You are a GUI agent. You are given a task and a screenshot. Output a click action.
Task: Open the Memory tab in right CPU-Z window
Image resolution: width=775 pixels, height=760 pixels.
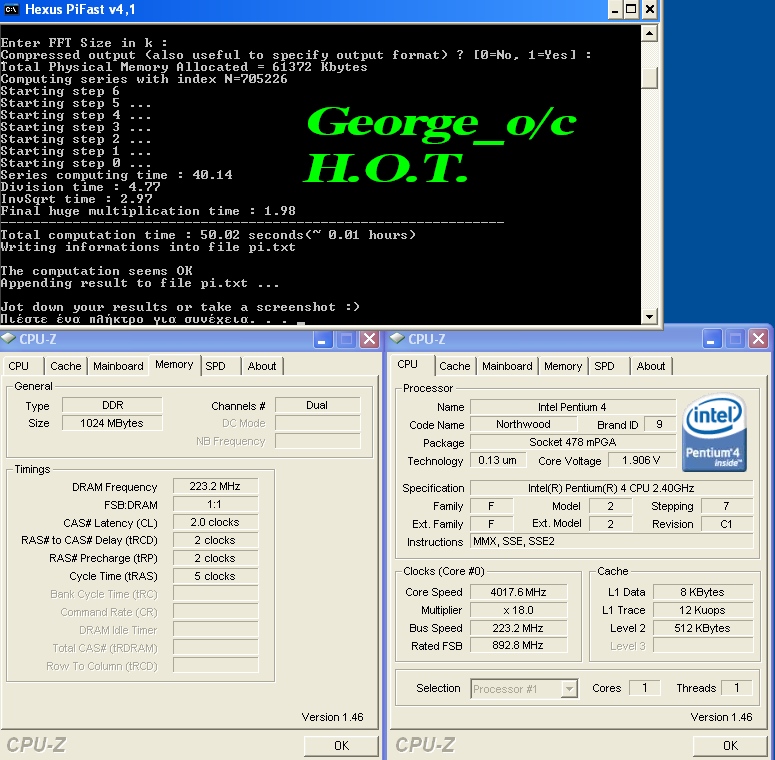563,366
